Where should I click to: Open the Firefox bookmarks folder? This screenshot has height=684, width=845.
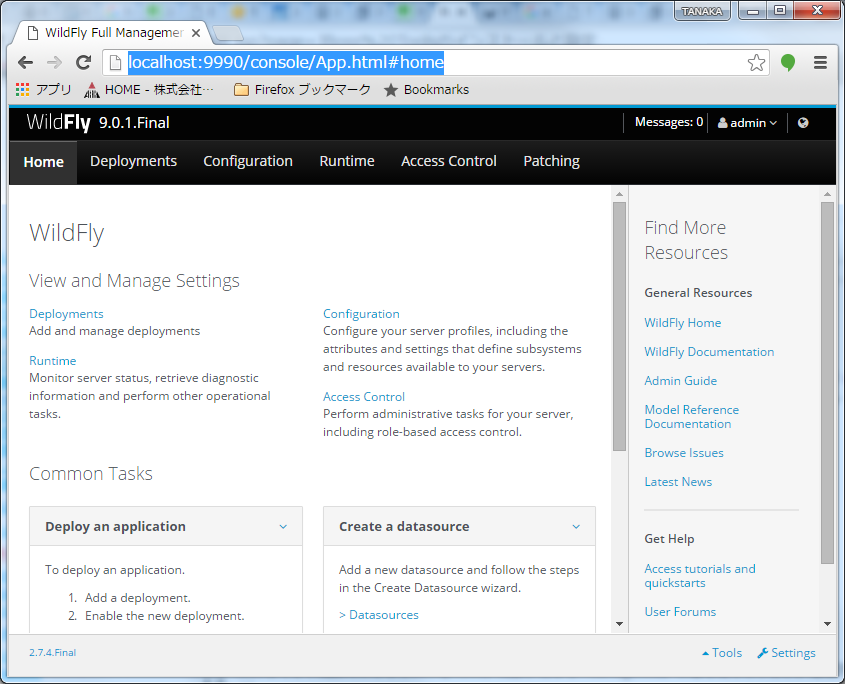pyautogui.click(x=302, y=89)
